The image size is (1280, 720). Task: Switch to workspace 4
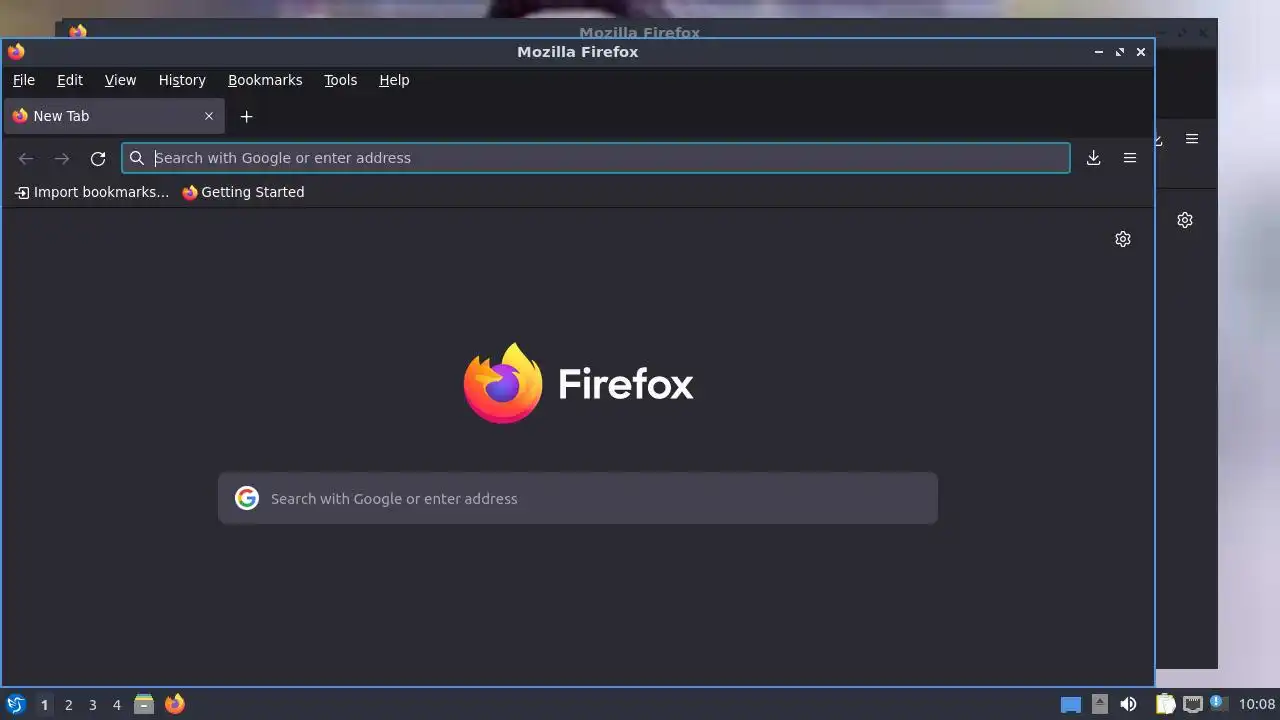click(x=116, y=705)
